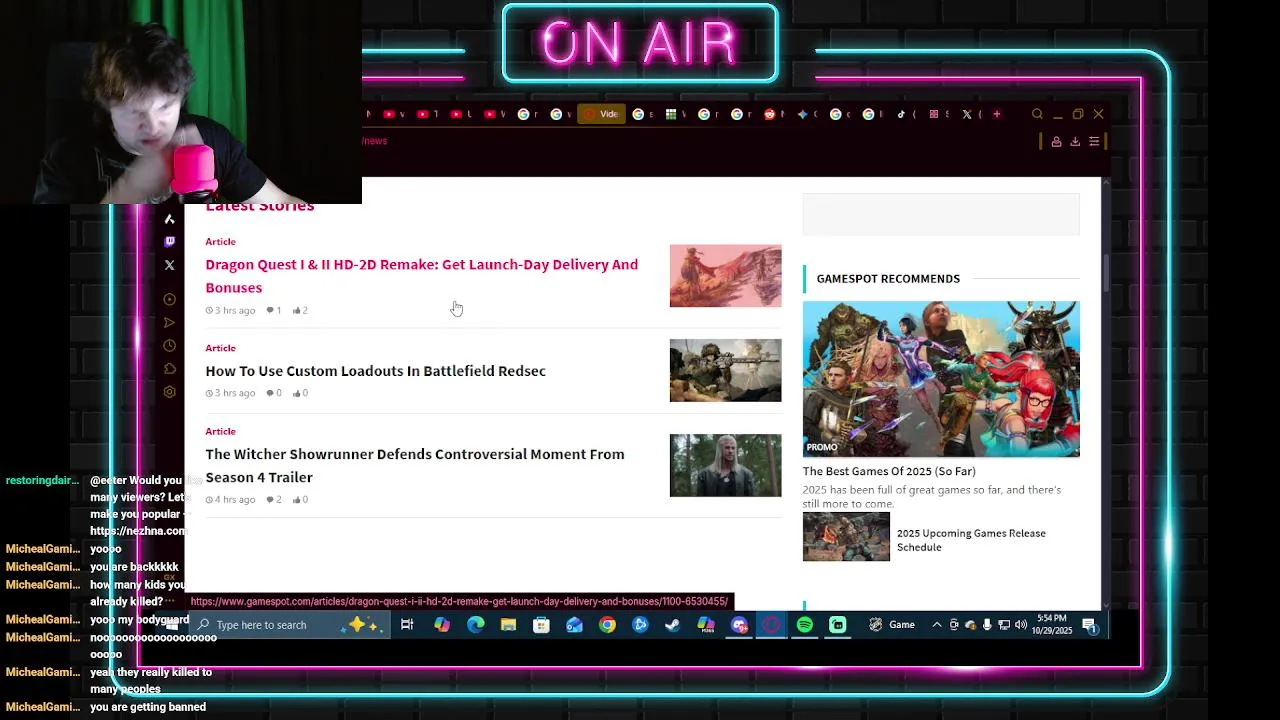Image resolution: width=1280 pixels, height=720 pixels.
Task: Launch Google Chrome from taskbar
Action: click(x=607, y=625)
